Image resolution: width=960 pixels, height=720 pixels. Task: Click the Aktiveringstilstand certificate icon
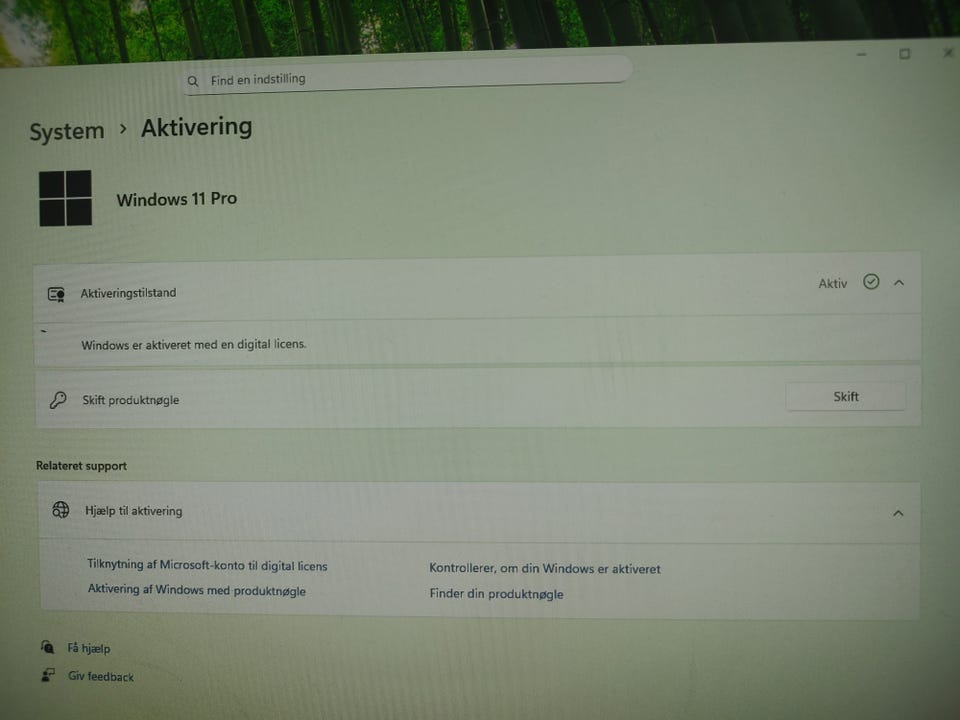[x=56, y=294]
